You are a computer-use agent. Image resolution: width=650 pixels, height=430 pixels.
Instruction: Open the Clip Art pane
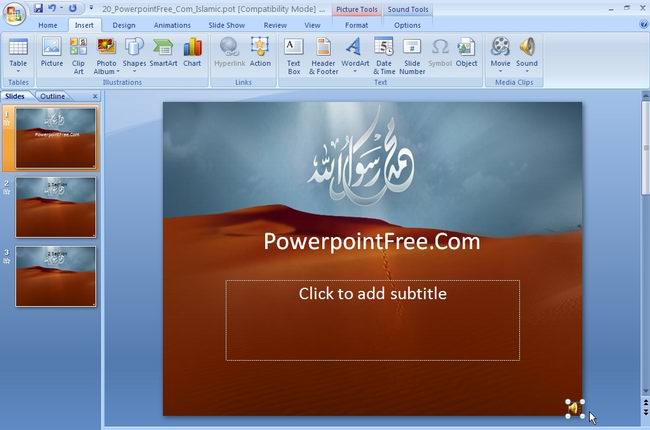point(78,55)
